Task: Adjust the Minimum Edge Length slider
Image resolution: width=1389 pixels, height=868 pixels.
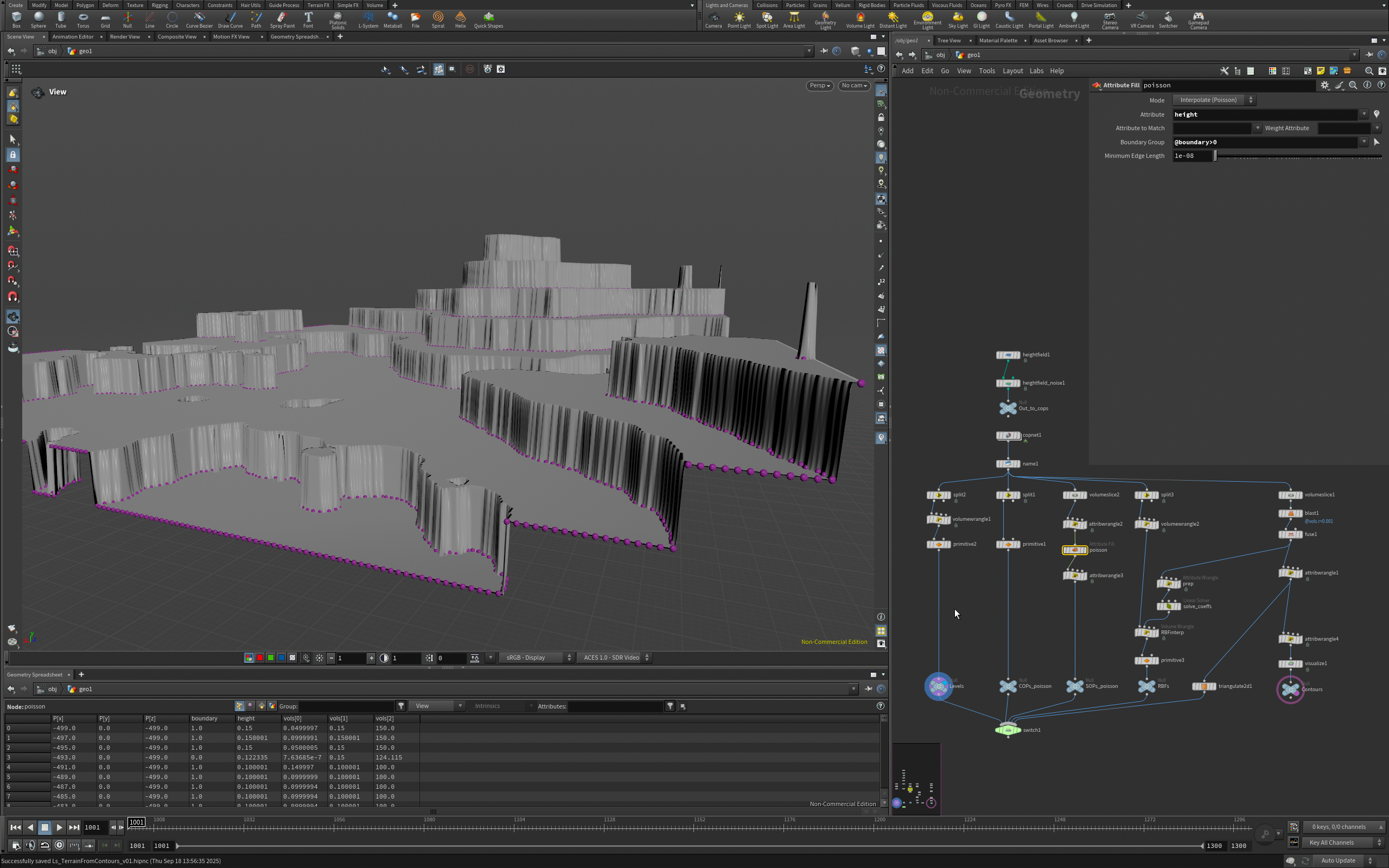Action: [1215, 156]
